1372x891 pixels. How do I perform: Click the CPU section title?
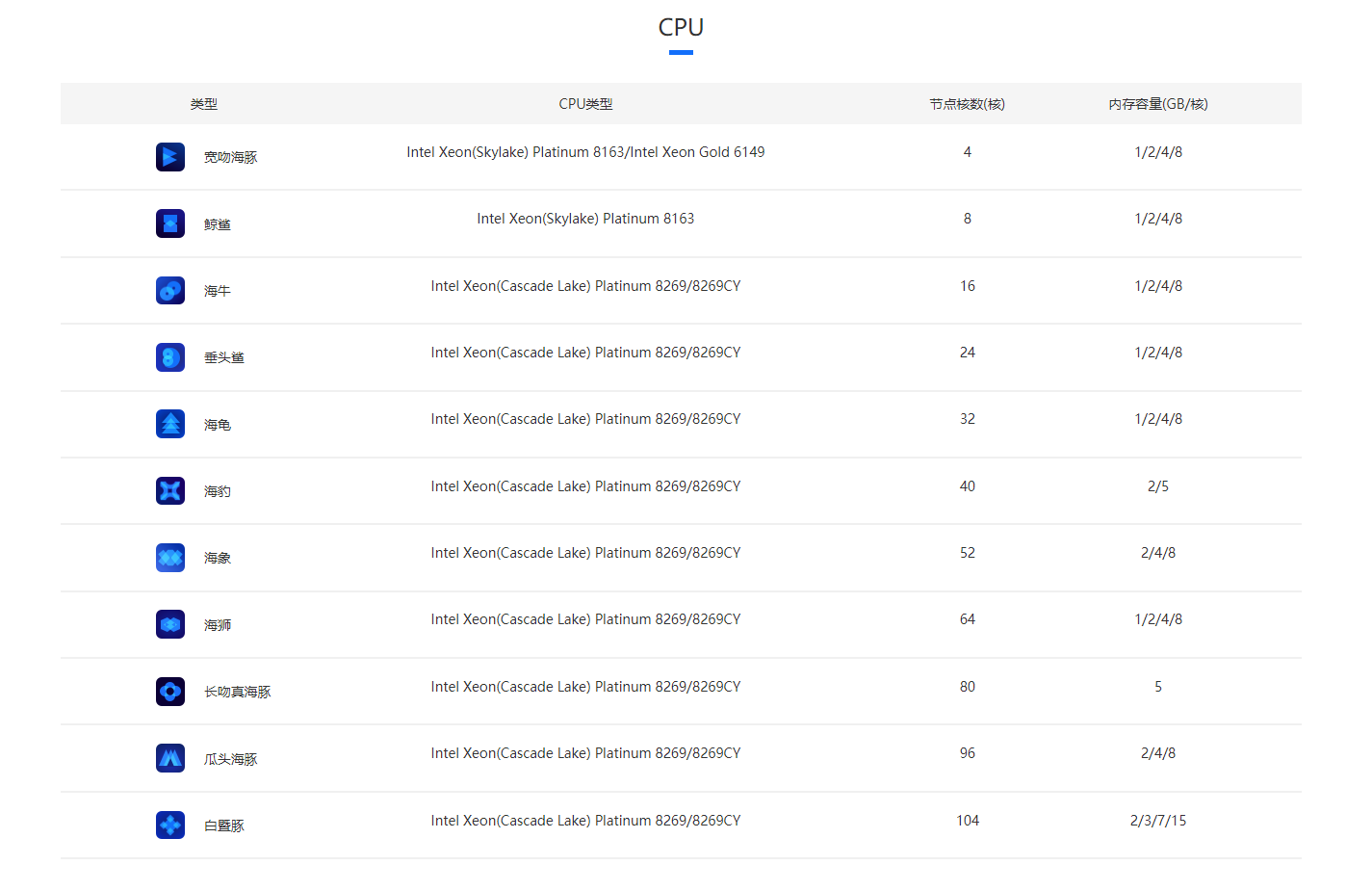tap(681, 27)
